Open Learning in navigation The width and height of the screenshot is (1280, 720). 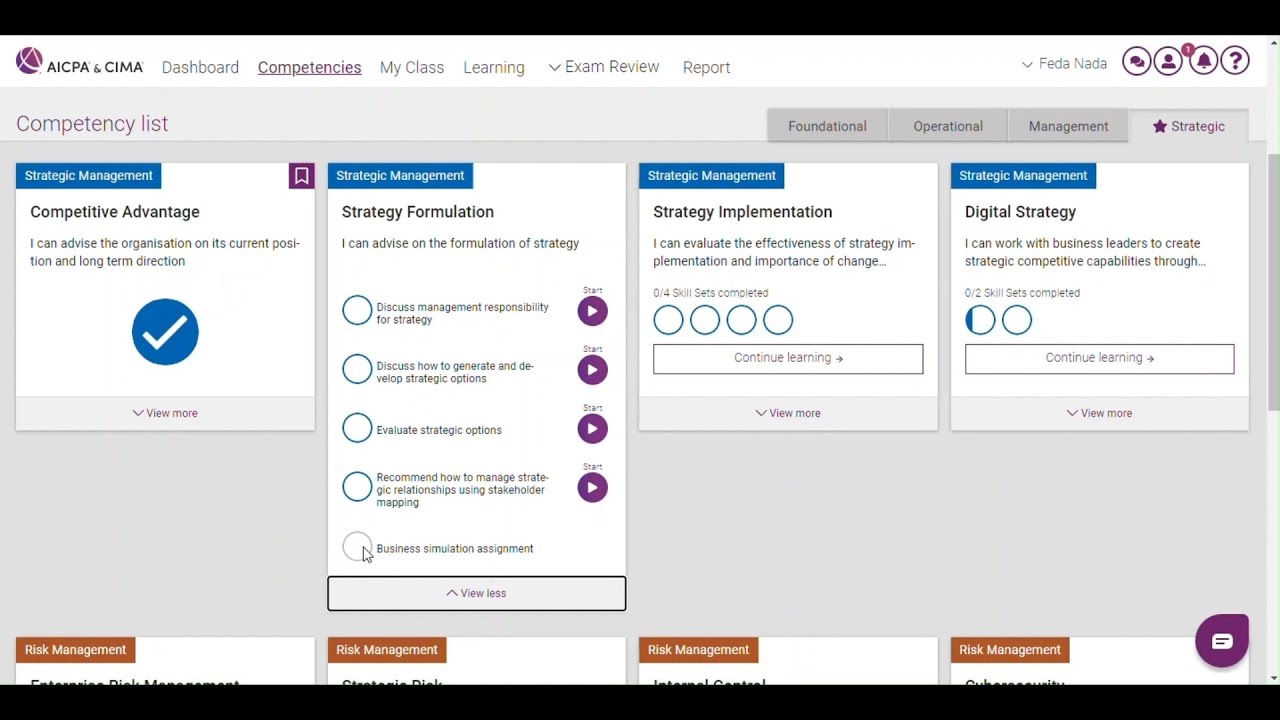pyautogui.click(x=494, y=67)
